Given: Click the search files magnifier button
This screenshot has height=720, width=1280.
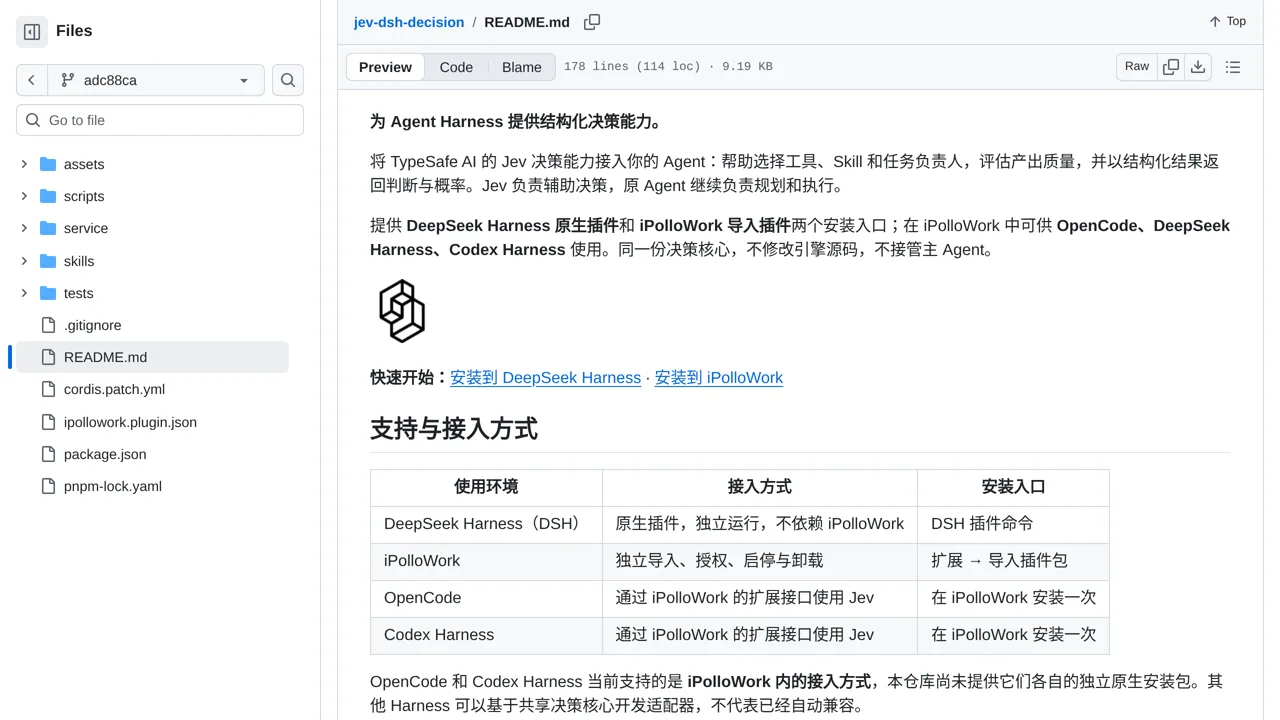Looking at the screenshot, I should click(288, 80).
